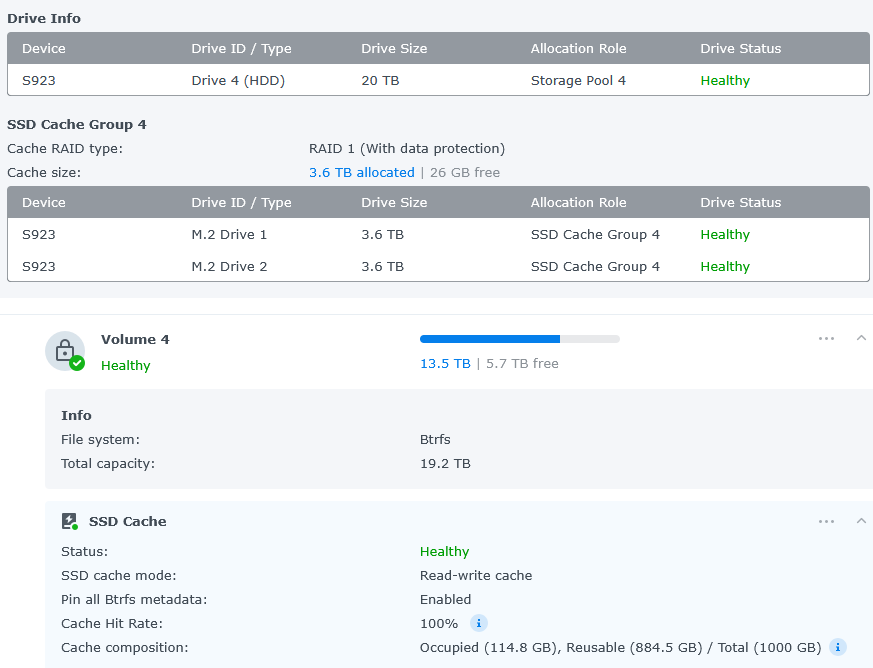873x668 pixels.
Task: Click the Allocation Role header in SSD Cache table
Action: coord(578,202)
